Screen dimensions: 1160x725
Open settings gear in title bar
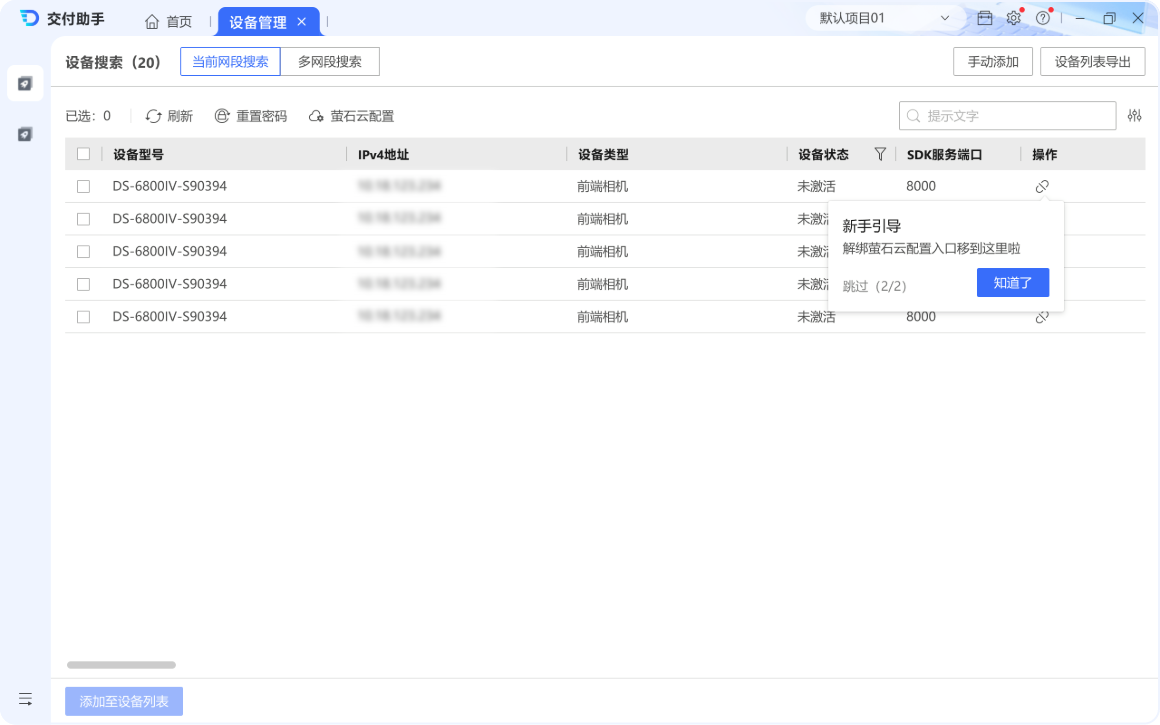(1014, 18)
